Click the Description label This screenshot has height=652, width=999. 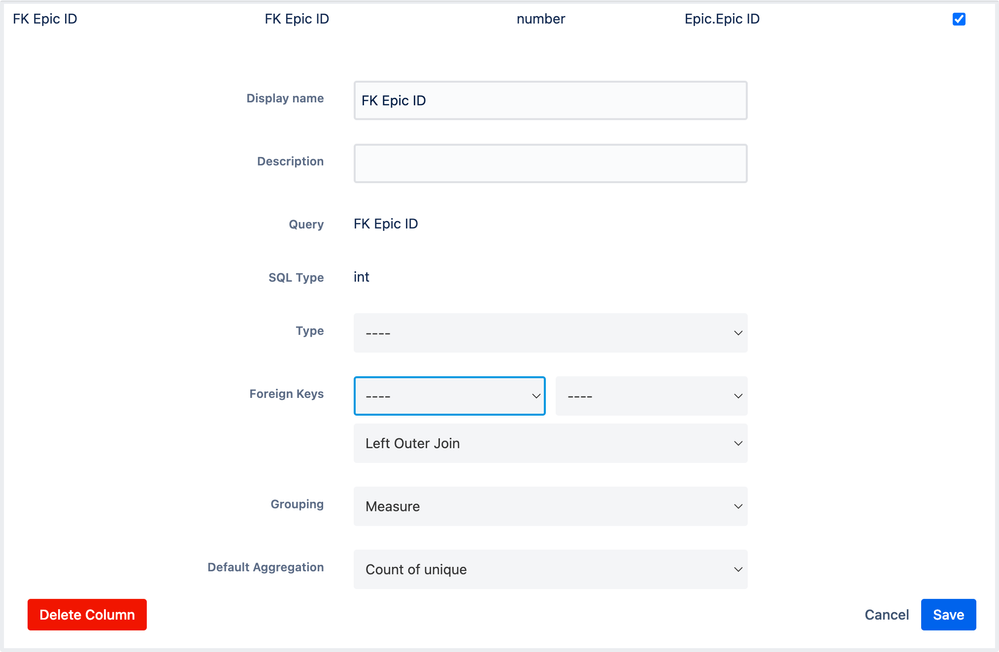coord(290,161)
